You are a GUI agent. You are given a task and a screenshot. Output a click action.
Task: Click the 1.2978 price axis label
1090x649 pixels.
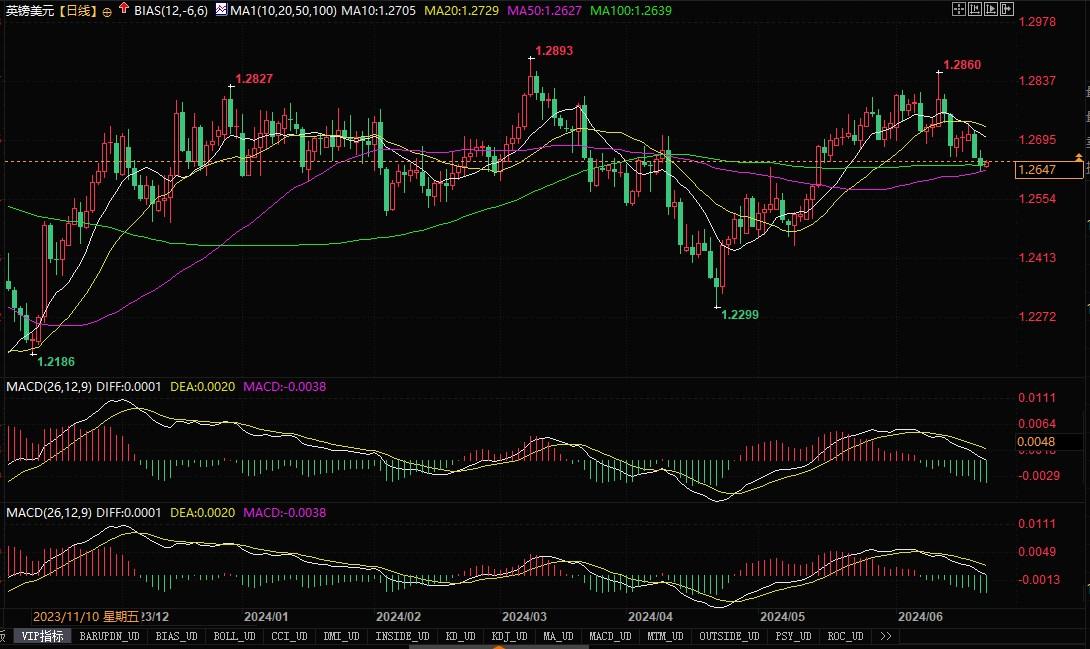point(1036,22)
